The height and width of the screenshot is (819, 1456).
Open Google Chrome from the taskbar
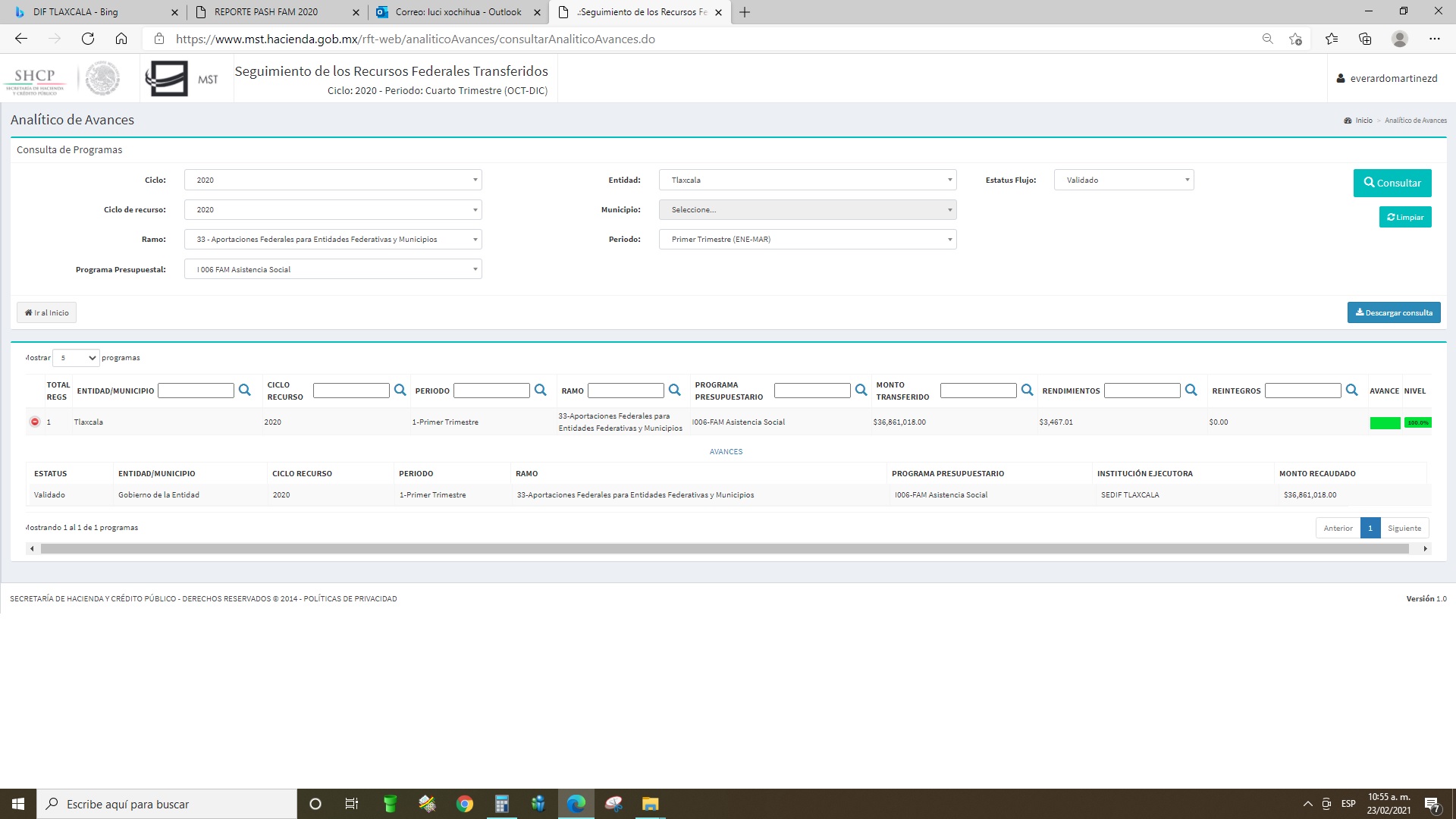pyautogui.click(x=464, y=804)
